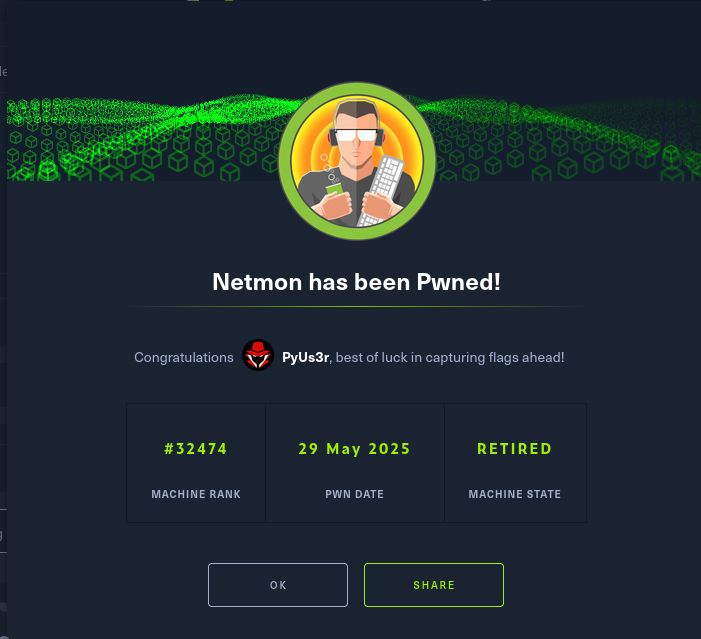Click the Congratulations text
The height and width of the screenshot is (639, 701).
coord(184,357)
